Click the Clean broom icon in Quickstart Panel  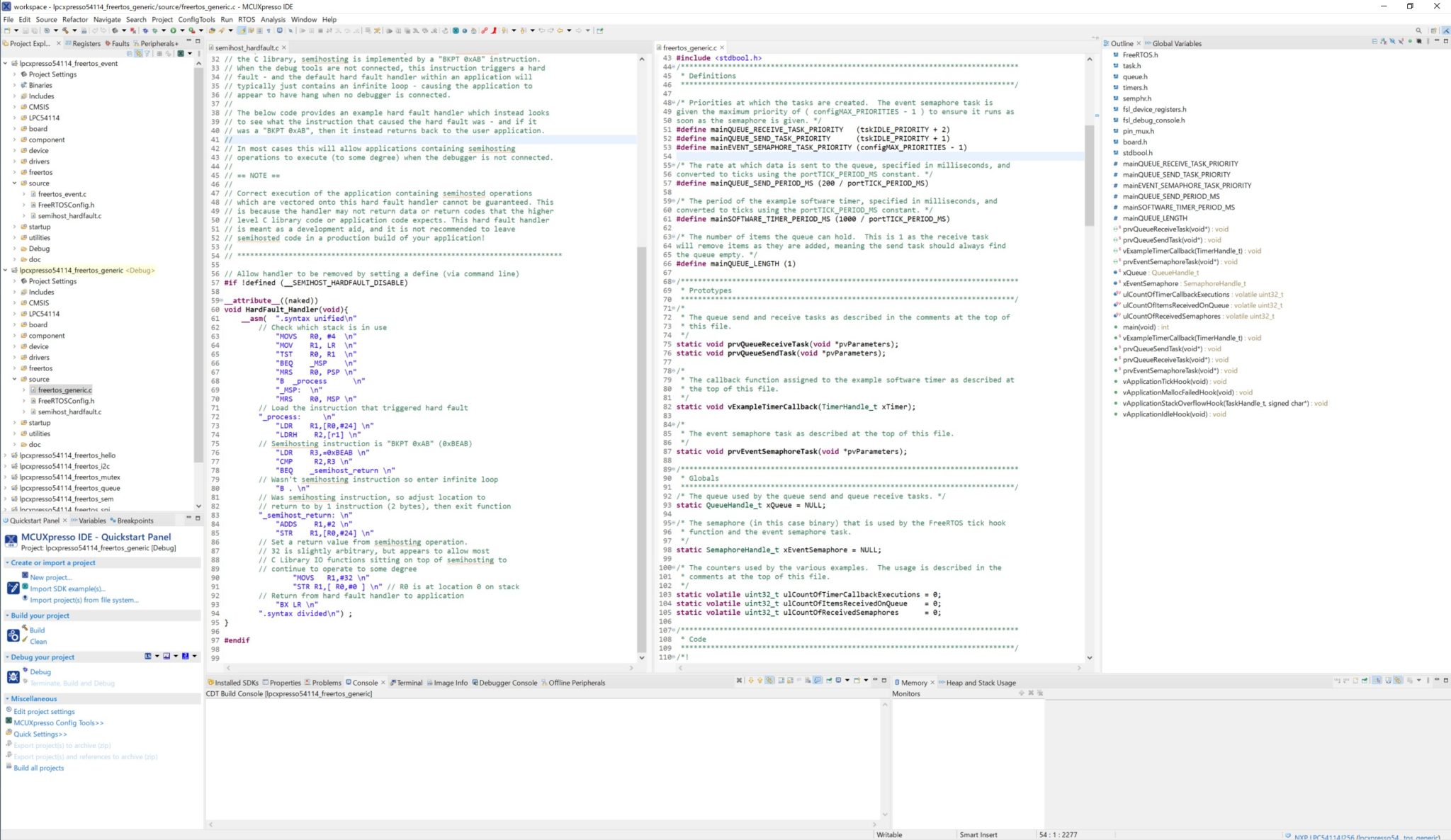point(25,640)
